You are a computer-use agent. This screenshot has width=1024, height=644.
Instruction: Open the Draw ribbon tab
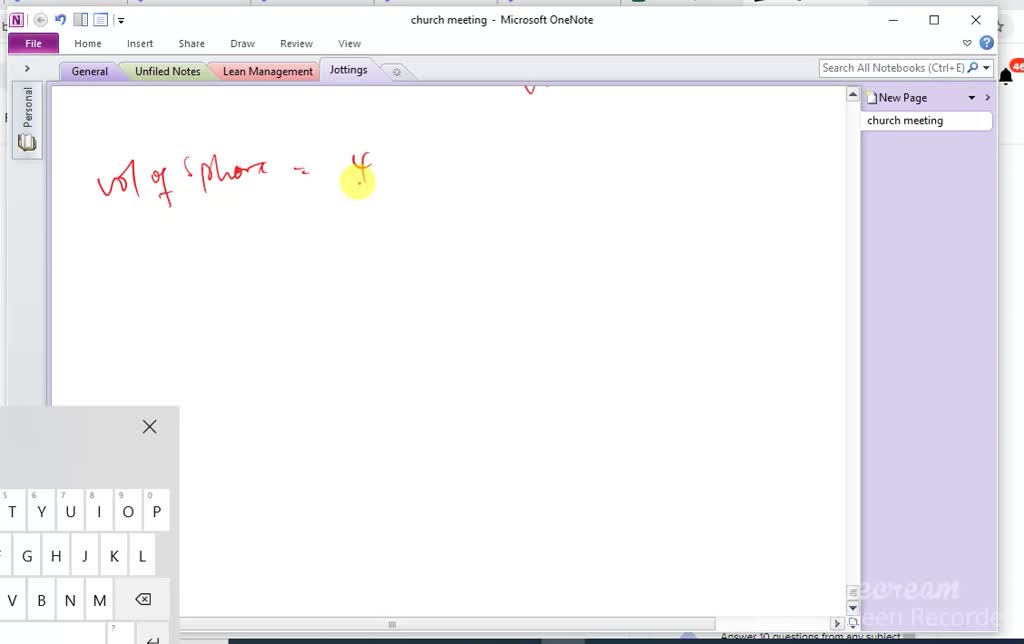[242, 44]
